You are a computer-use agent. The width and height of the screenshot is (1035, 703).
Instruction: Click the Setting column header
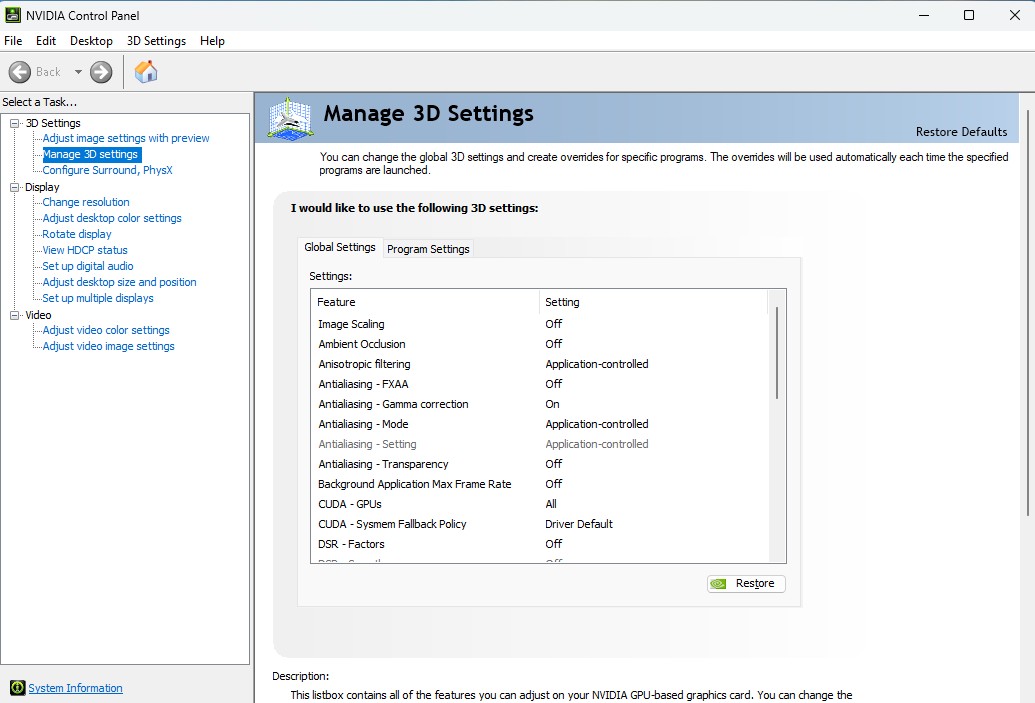pos(653,302)
